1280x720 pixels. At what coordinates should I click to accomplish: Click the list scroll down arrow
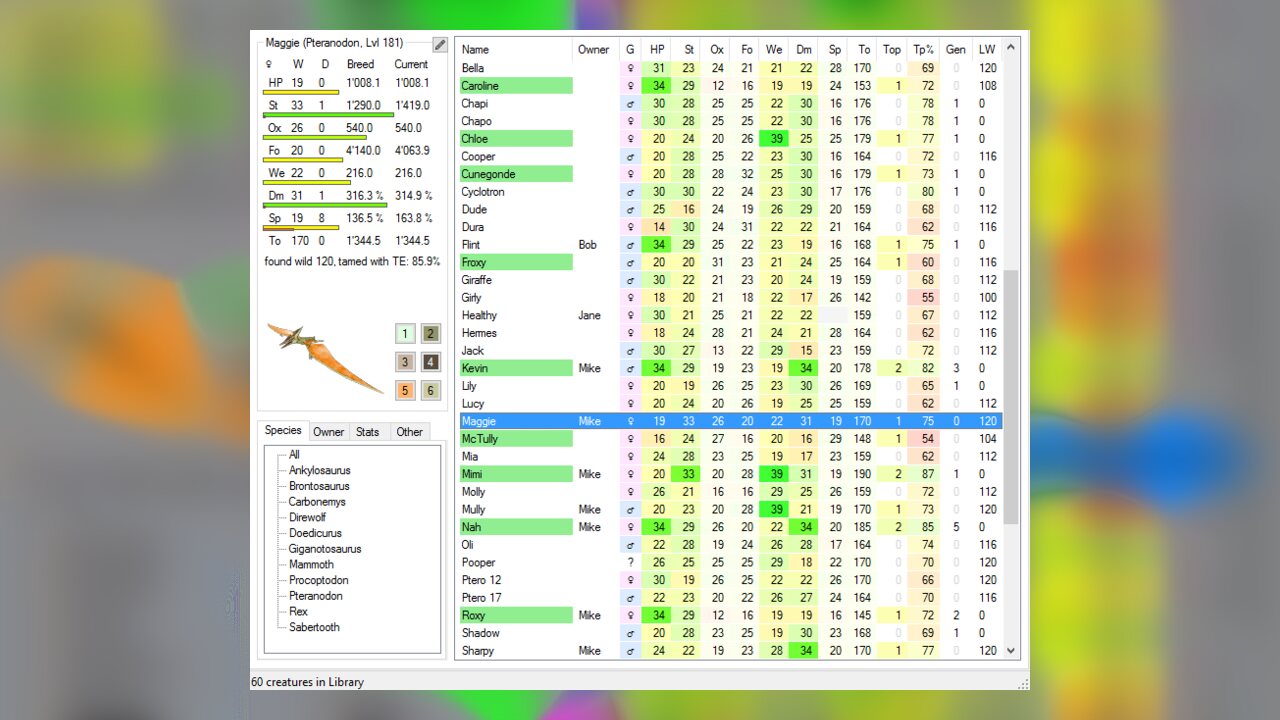click(x=1011, y=650)
